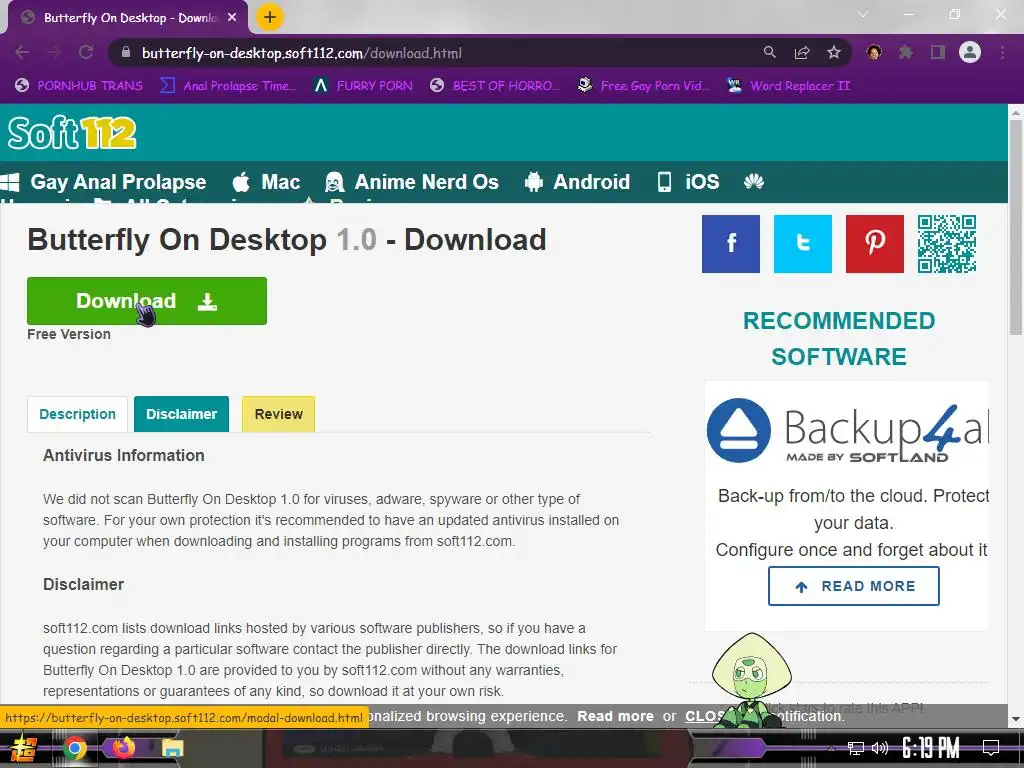This screenshot has height=768, width=1024.
Task: Switch to the Disclaimer tab
Action: point(182,414)
